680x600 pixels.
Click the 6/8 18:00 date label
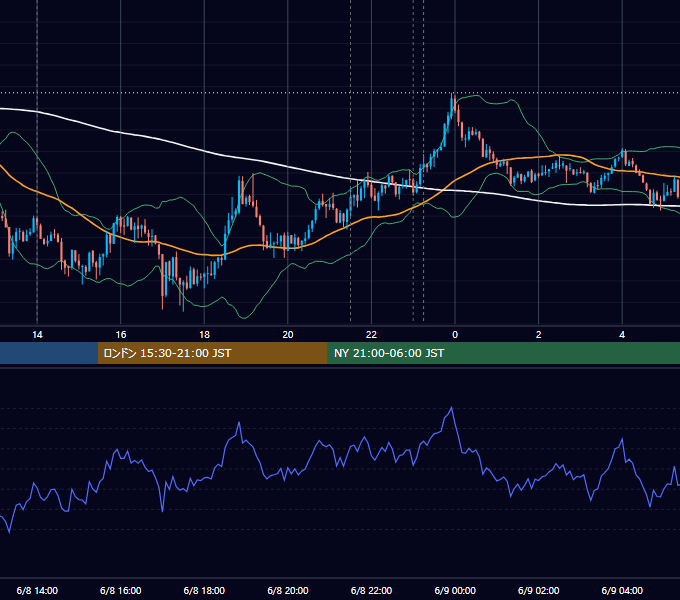click(x=204, y=590)
